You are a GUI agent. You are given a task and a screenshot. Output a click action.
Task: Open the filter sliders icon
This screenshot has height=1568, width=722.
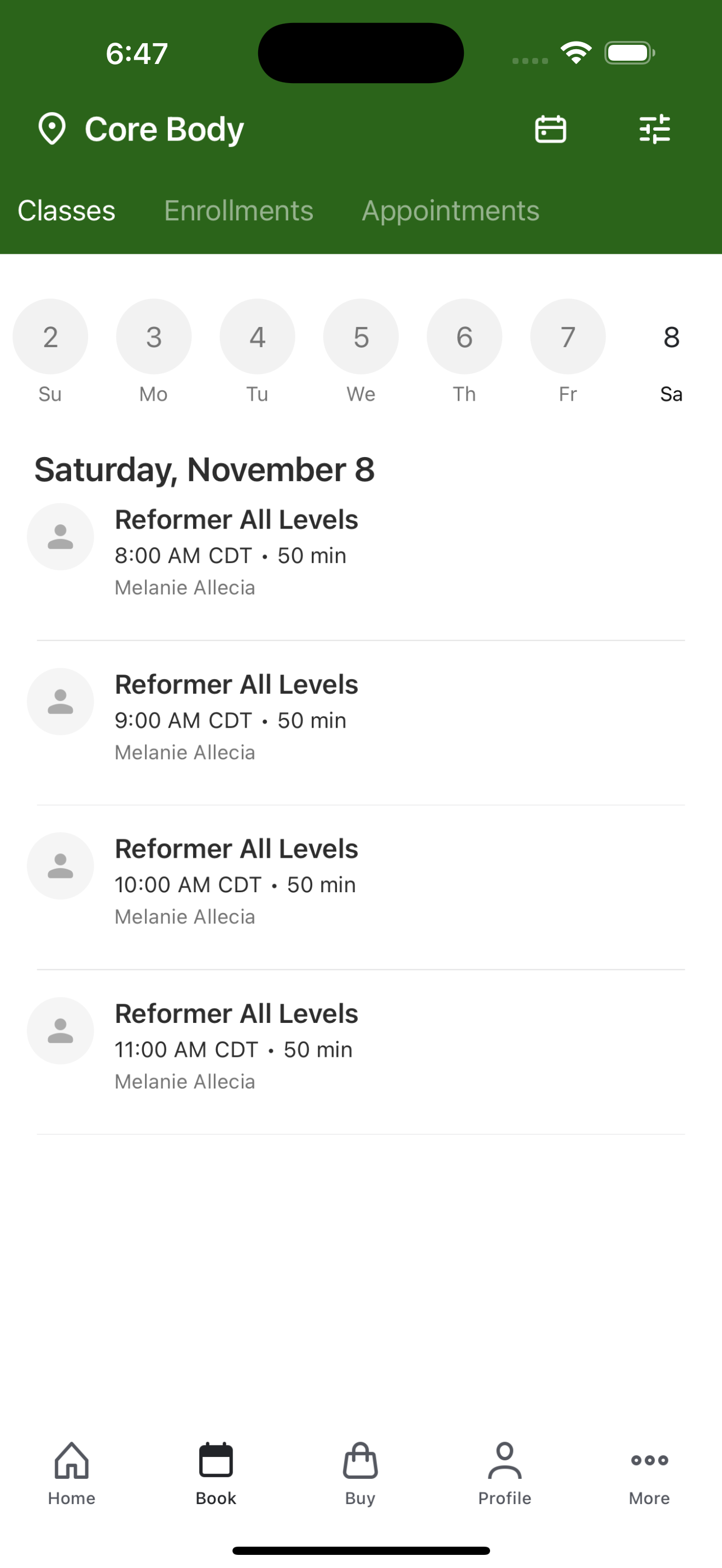coord(654,129)
